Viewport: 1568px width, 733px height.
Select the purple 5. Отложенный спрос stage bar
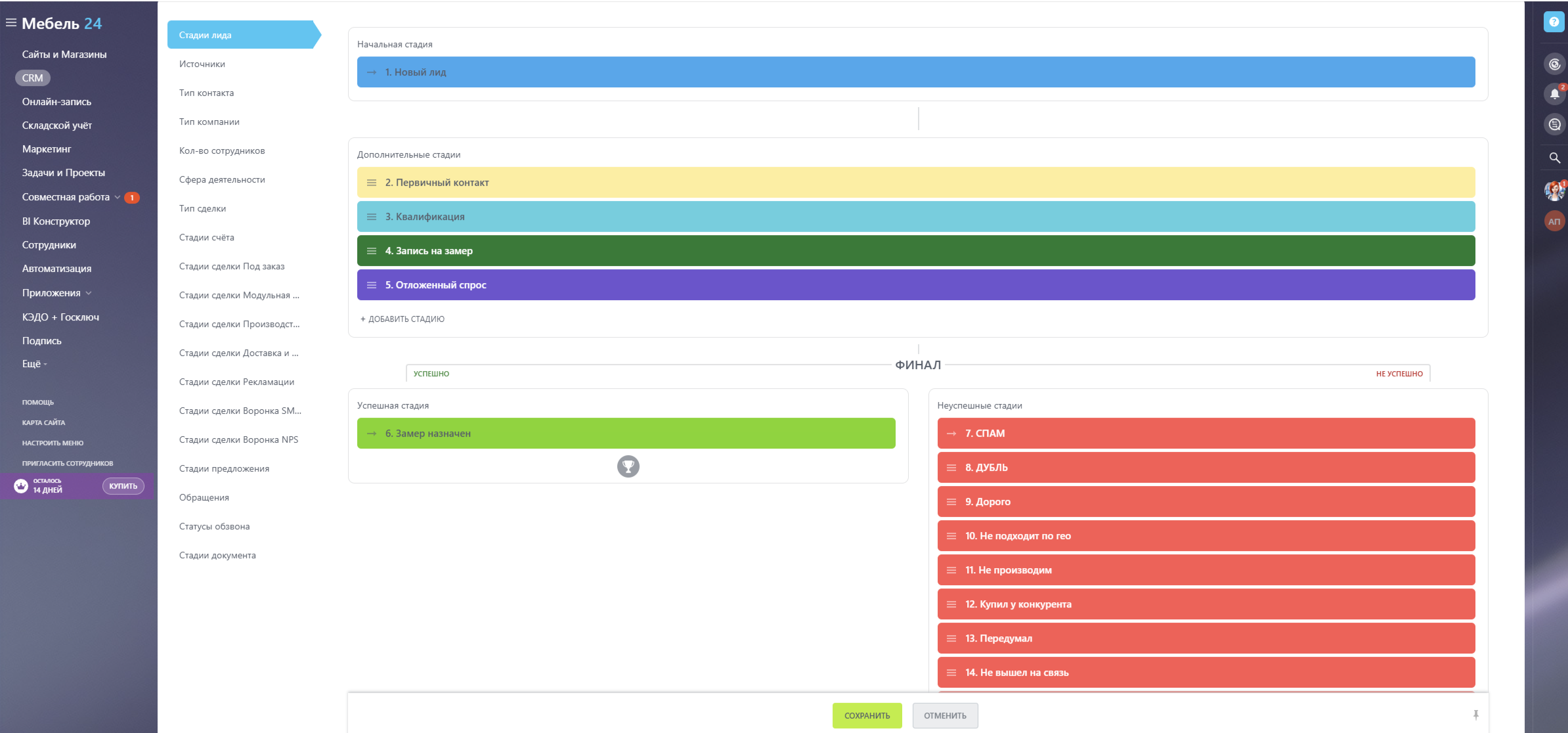coord(915,285)
